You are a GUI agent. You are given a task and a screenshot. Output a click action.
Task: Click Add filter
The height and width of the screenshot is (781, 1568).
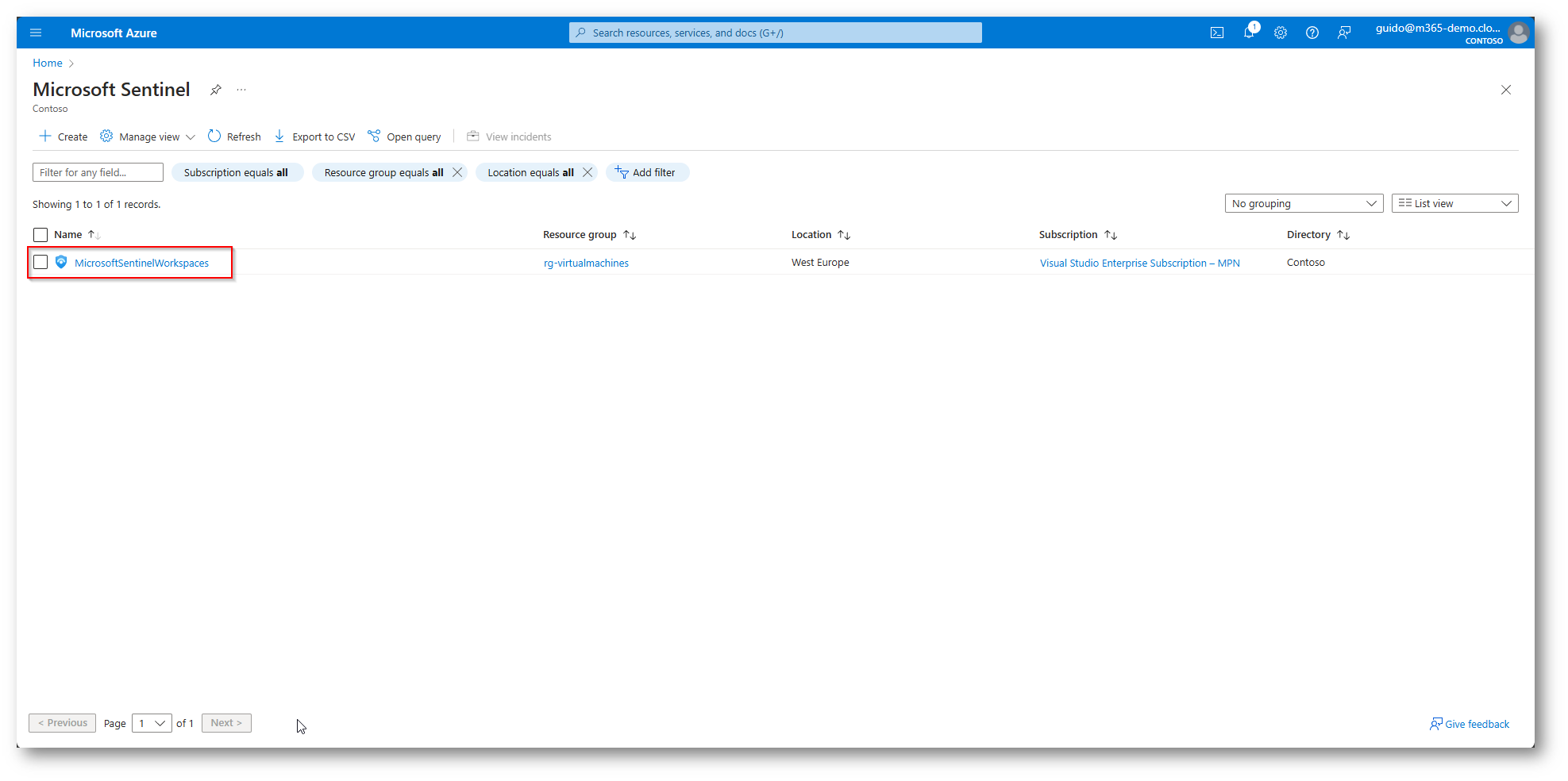pos(647,172)
